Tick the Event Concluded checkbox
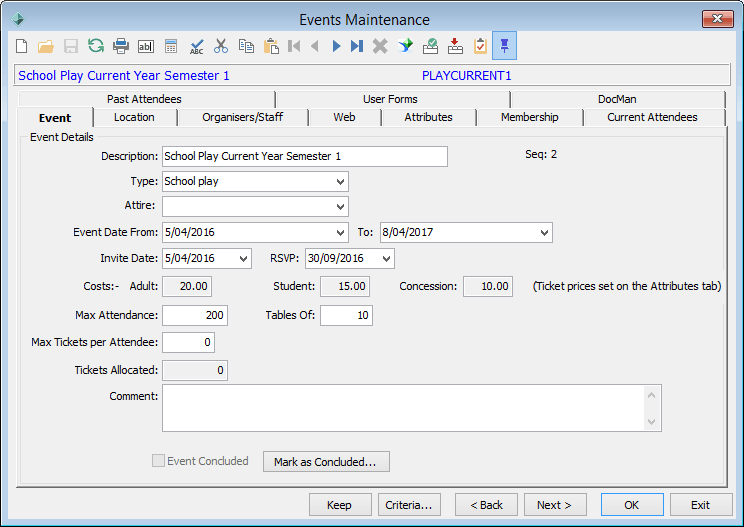744x527 pixels. click(x=158, y=461)
